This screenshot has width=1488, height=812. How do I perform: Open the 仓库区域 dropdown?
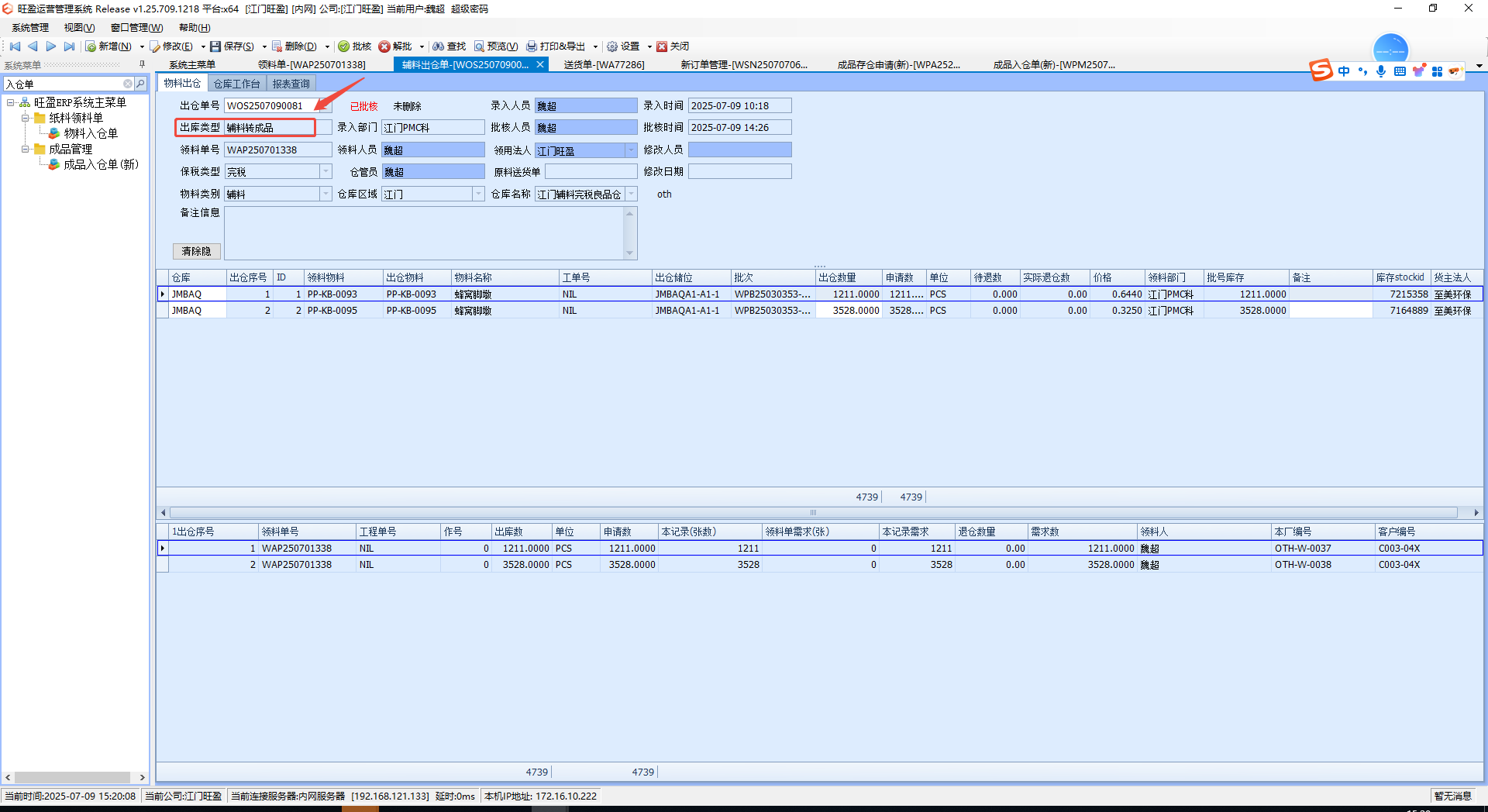(x=478, y=194)
